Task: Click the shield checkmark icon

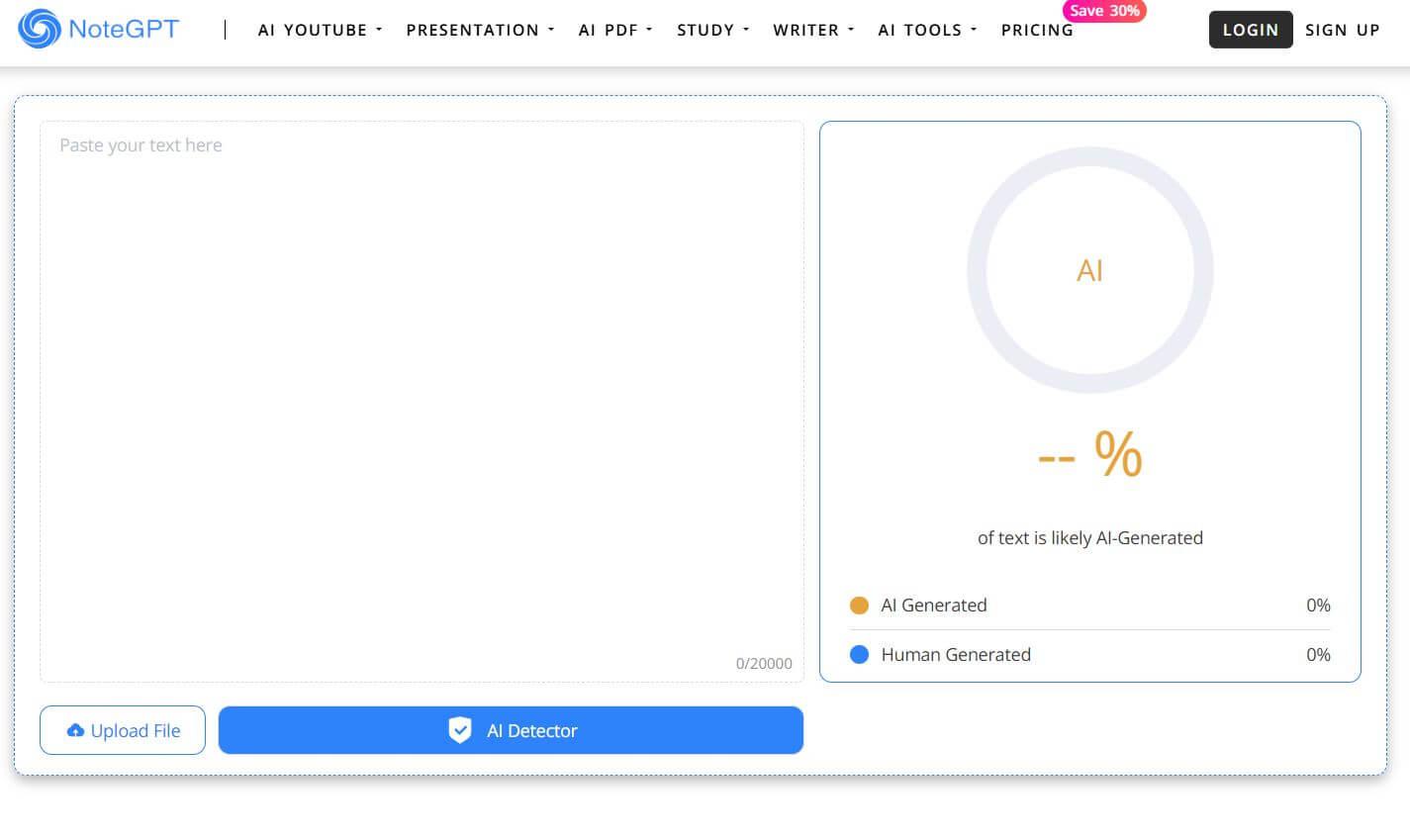Action: [x=460, y=731]
